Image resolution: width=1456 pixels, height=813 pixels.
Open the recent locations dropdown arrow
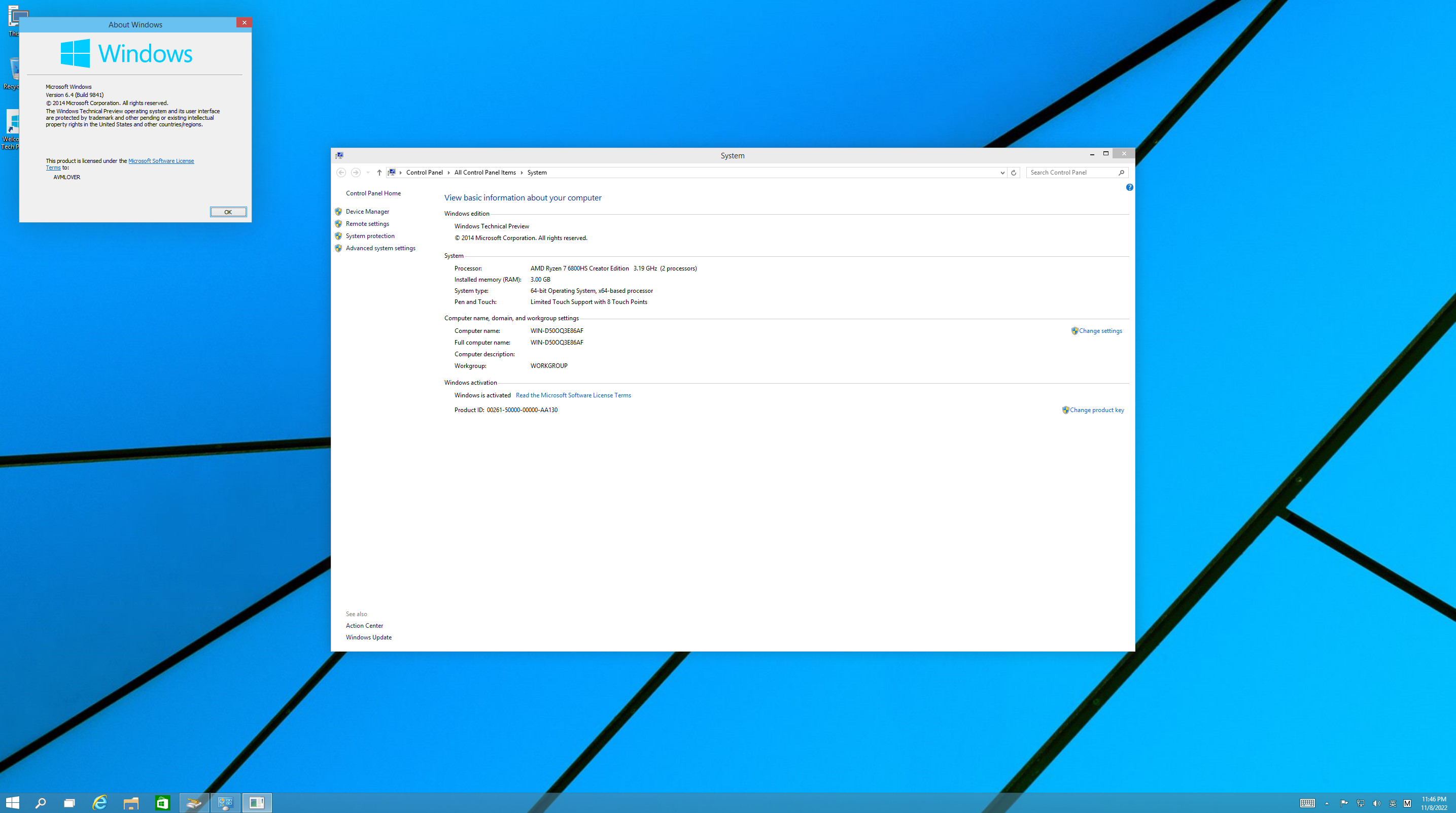click(x=368, y=173)
